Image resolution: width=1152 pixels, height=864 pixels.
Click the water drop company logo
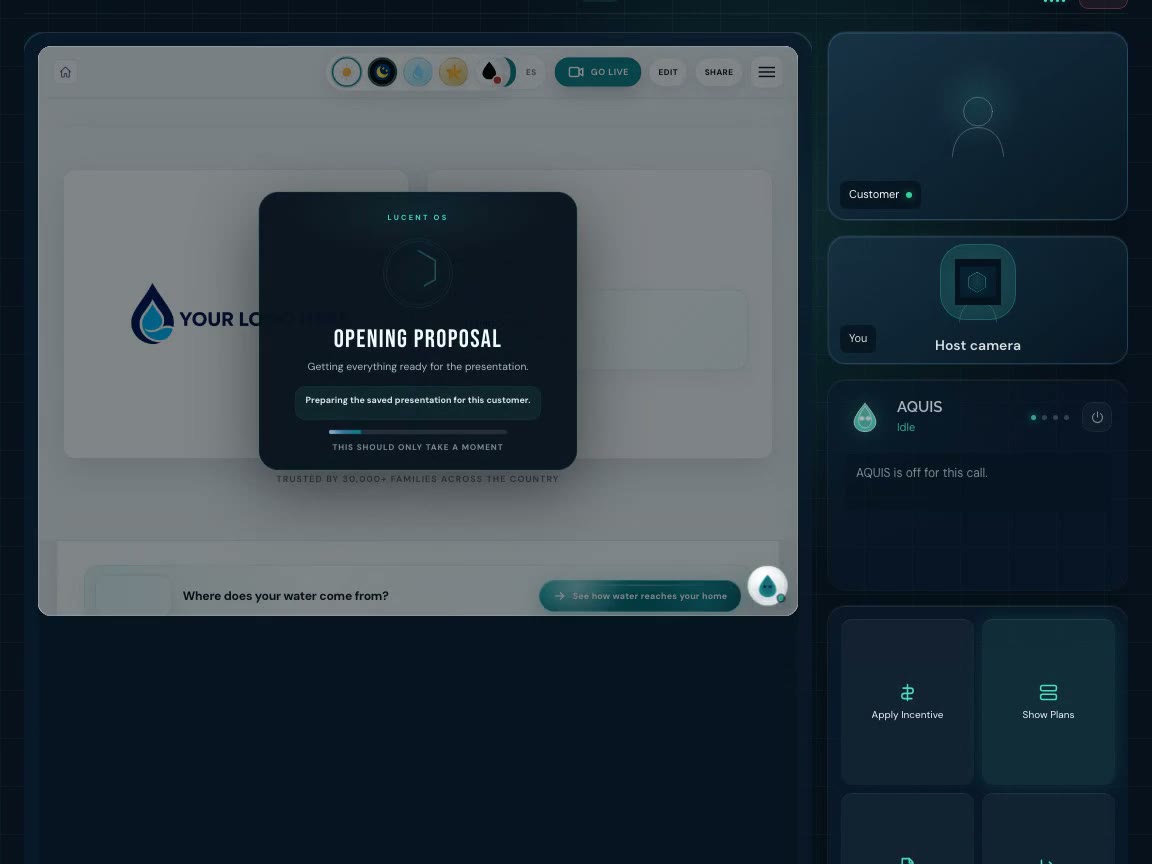tap(152, 314)
